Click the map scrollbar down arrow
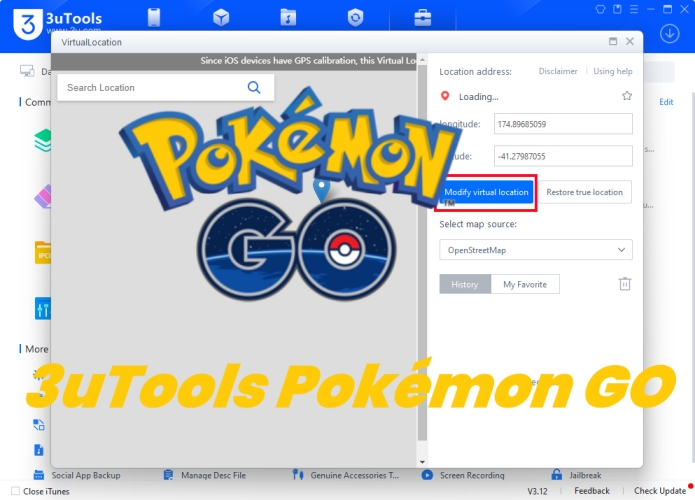This screenshot has width=695, height=500. point(422,462)
